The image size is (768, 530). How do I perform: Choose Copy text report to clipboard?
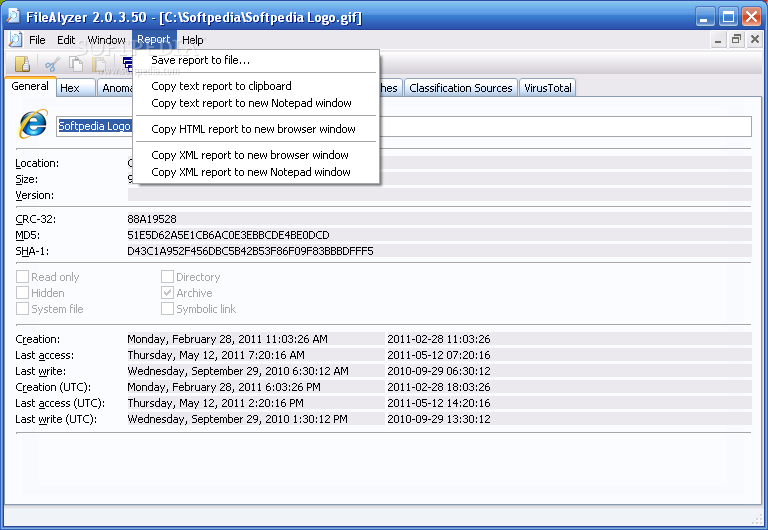tap(256, 86)
